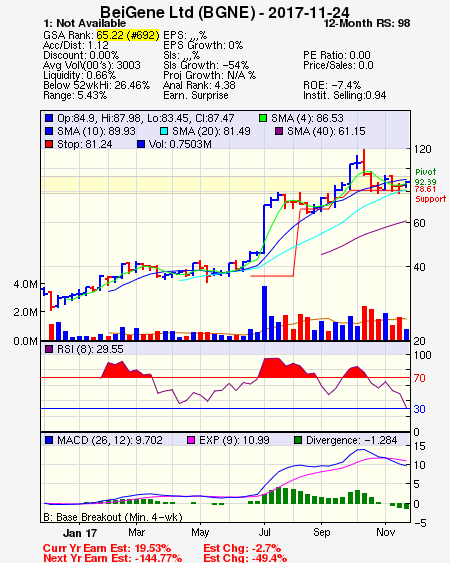This screenshot has width=450, height=563.
Task: Click the SMA (20): 81.49 label
Action: (x=211, y=131)
